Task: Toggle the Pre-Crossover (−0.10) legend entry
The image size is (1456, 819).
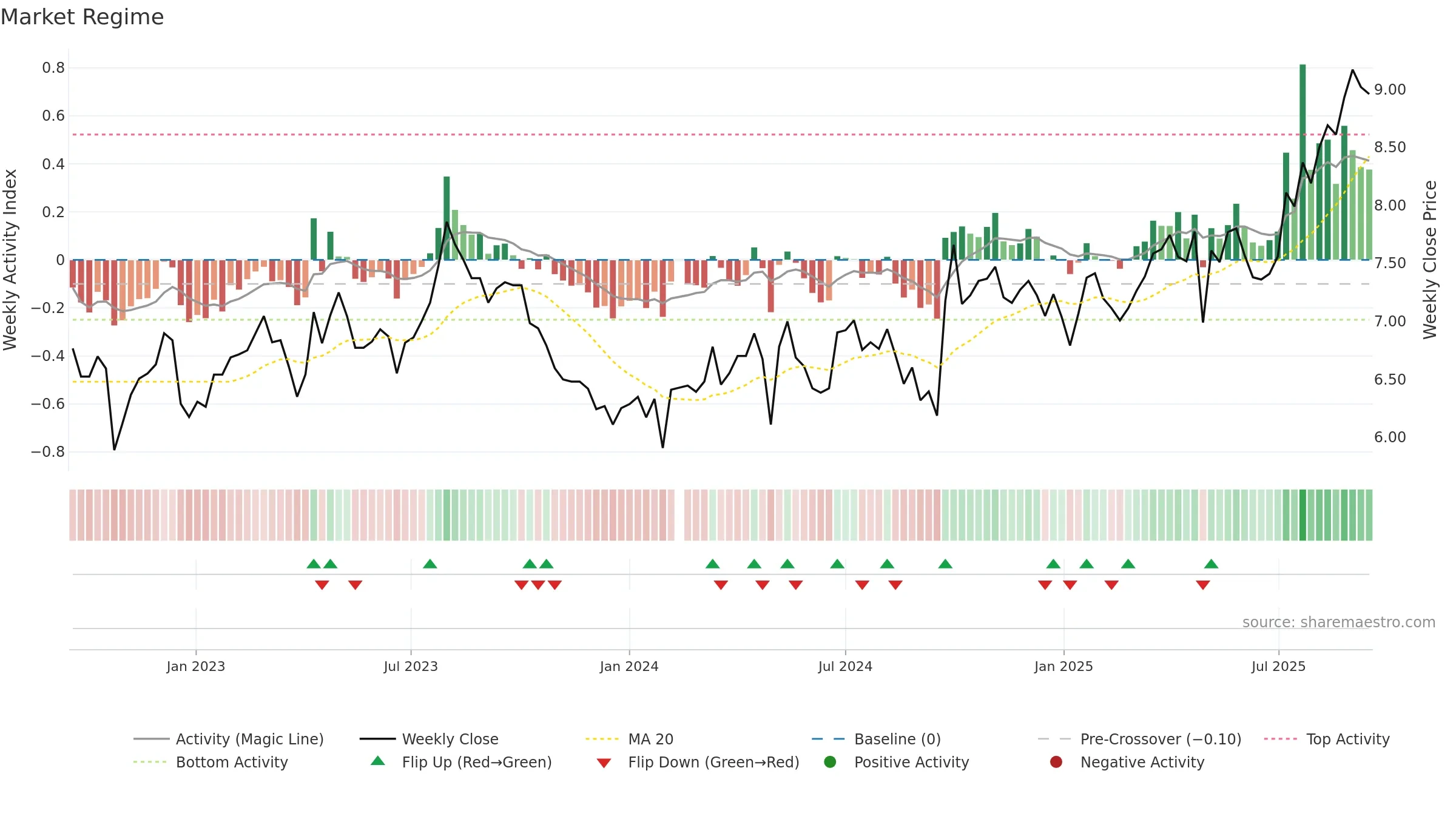Action: click(x=1139, y=739)
